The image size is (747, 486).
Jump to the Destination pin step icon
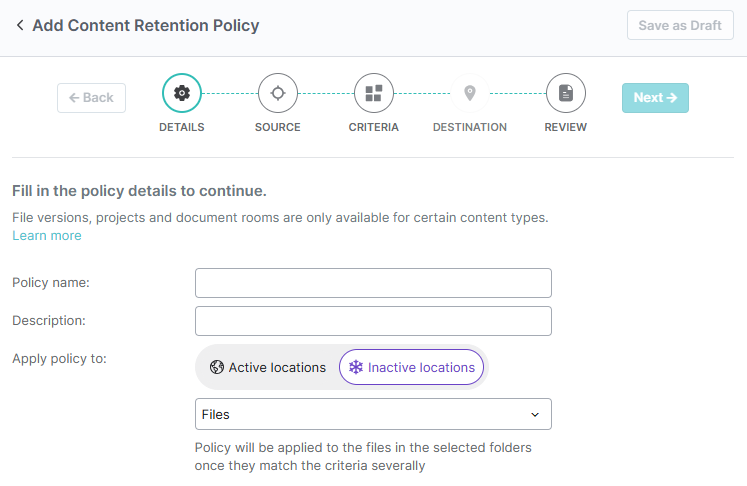click(470, 93)
